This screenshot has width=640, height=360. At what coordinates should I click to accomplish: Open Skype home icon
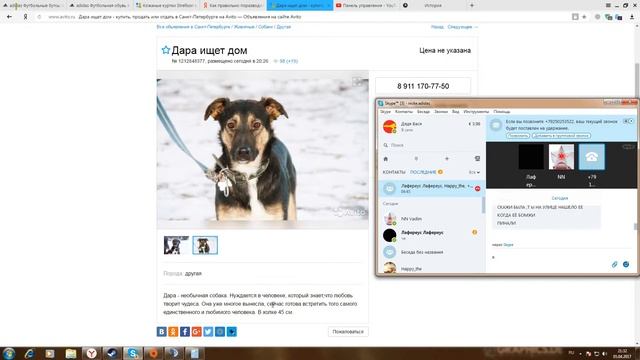tap(386, 159)
